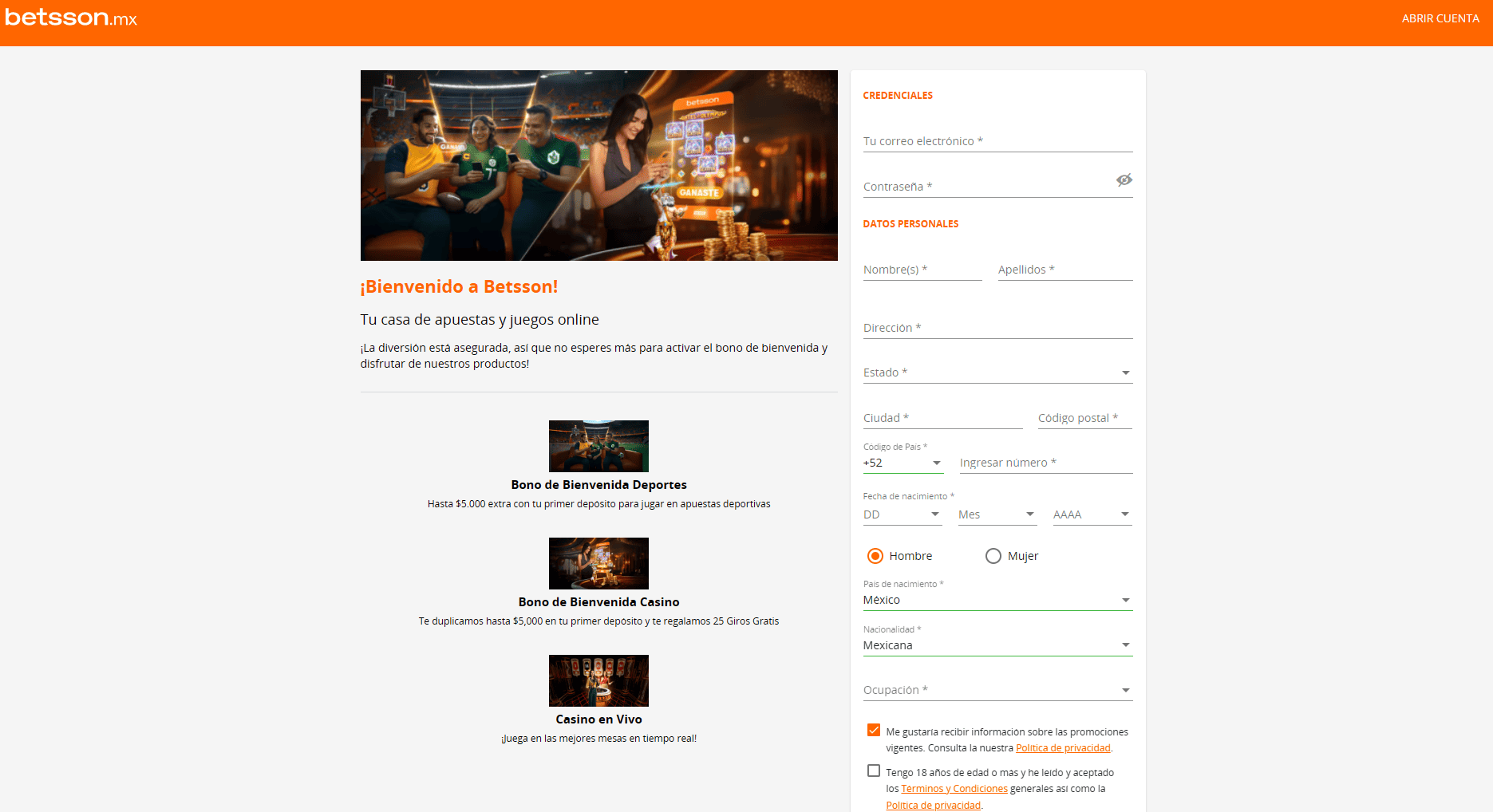Focus the Ingresar número phone field

coord(1046,463)
